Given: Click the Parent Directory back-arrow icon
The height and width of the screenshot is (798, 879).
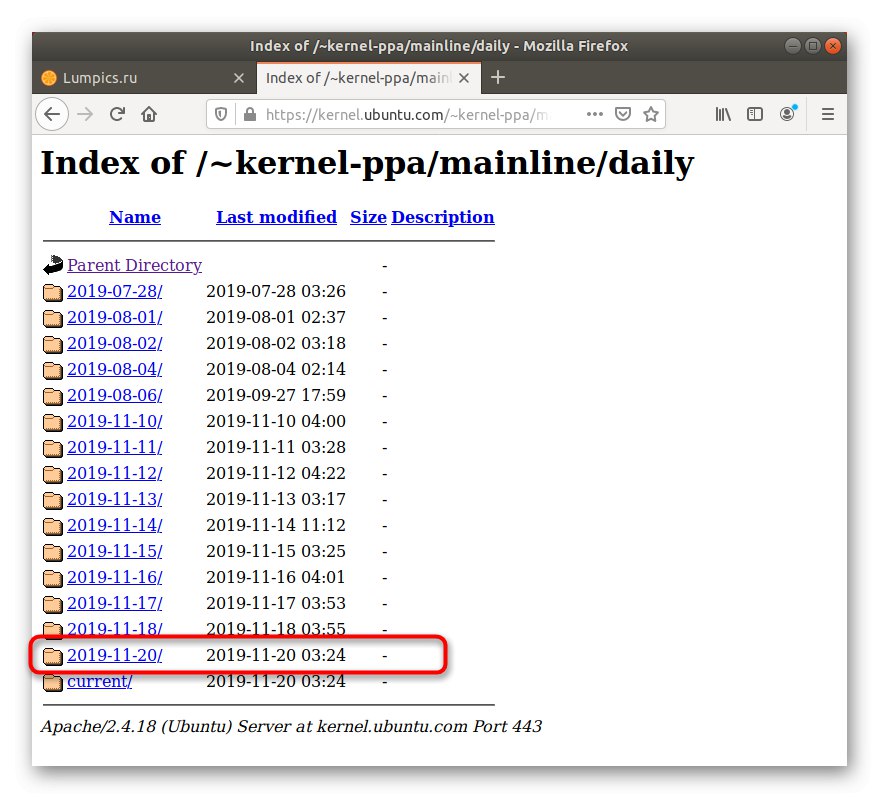Looking at the screenshot, I should pos(53,265).
